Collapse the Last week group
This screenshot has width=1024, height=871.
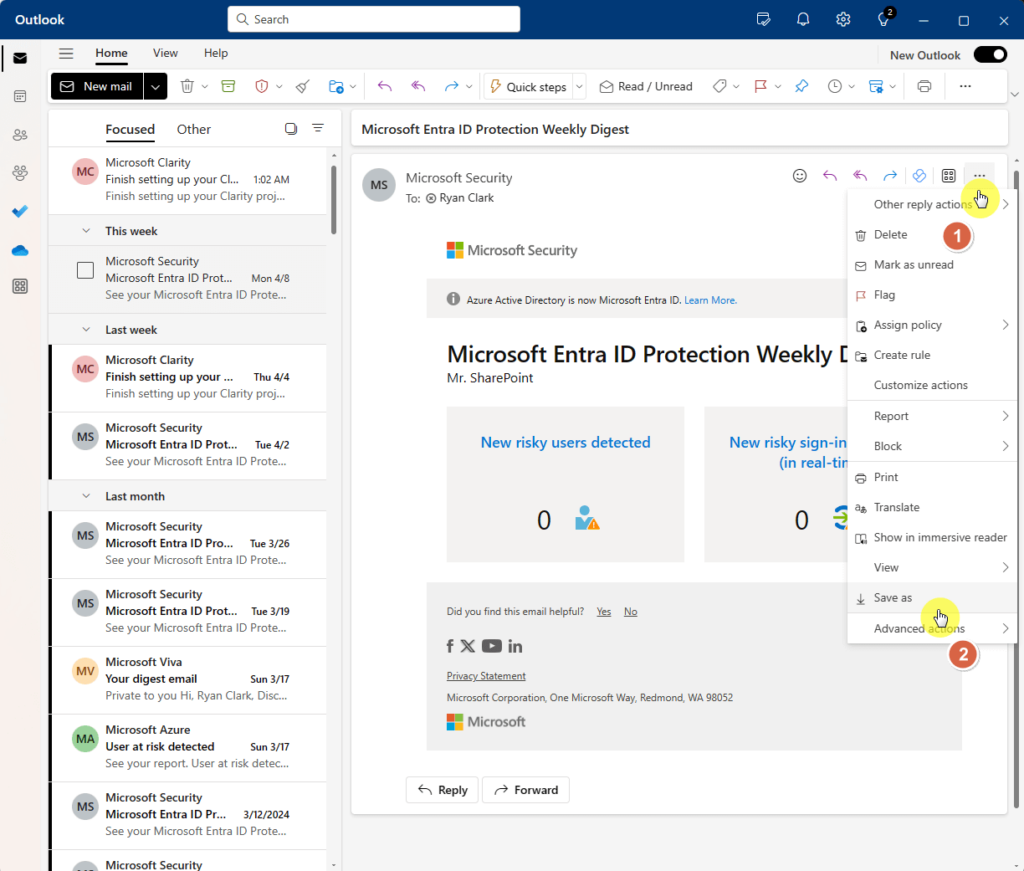point(86,329)
